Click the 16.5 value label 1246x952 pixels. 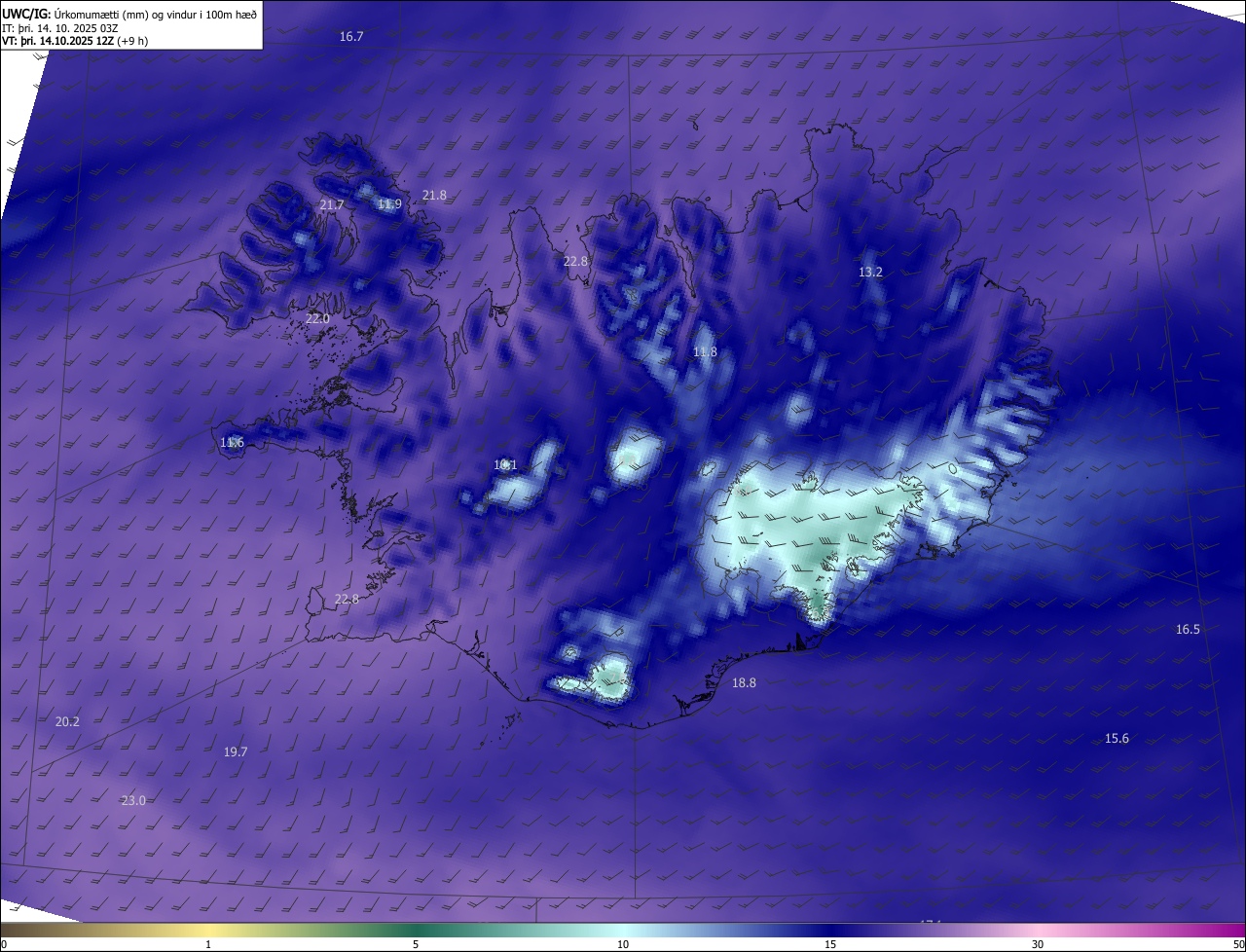point(1188,629)
